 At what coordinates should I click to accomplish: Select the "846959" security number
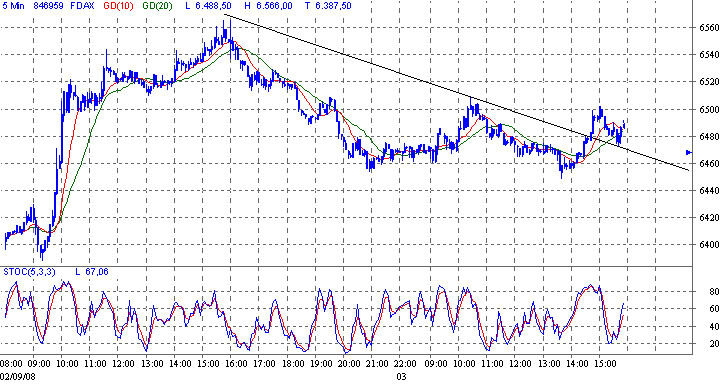tap(49, 6)
